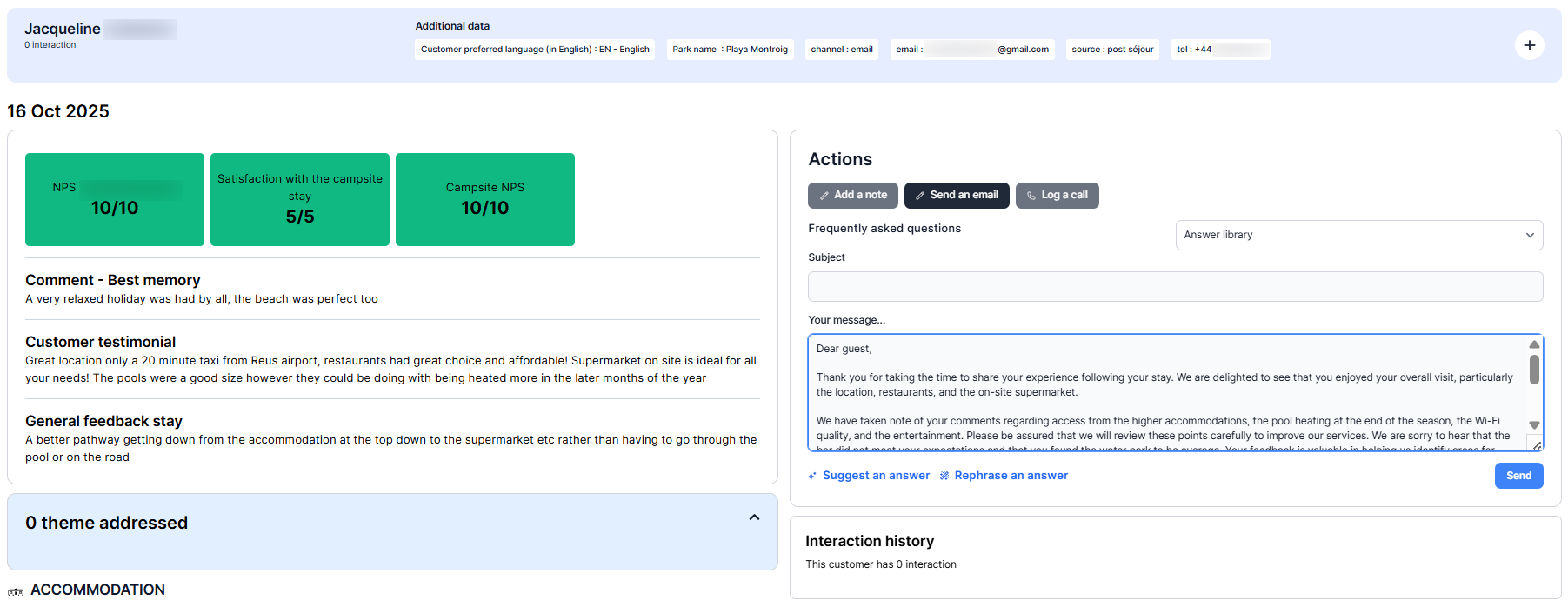The width and height of the screenshot is (1568, 607).
Task: Select the Campsite NPS 10/10 score card
Action: [484, 199]
